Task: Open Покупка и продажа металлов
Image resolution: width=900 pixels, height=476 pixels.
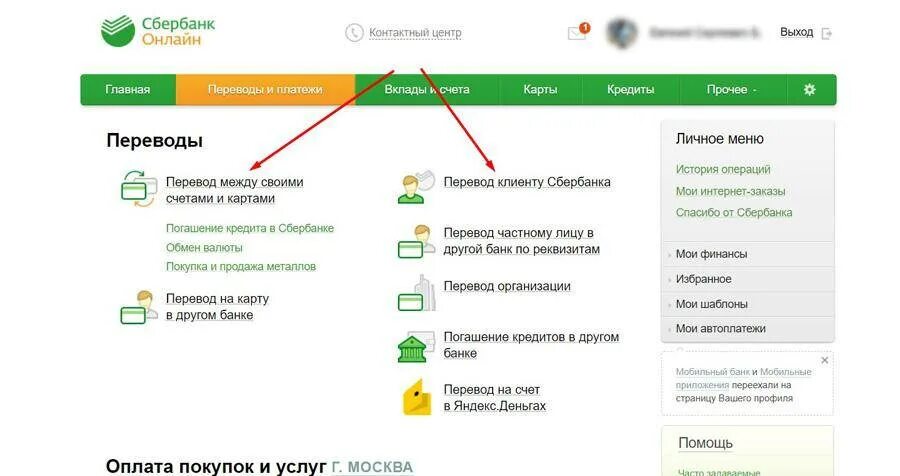Action: pos(240,266)
